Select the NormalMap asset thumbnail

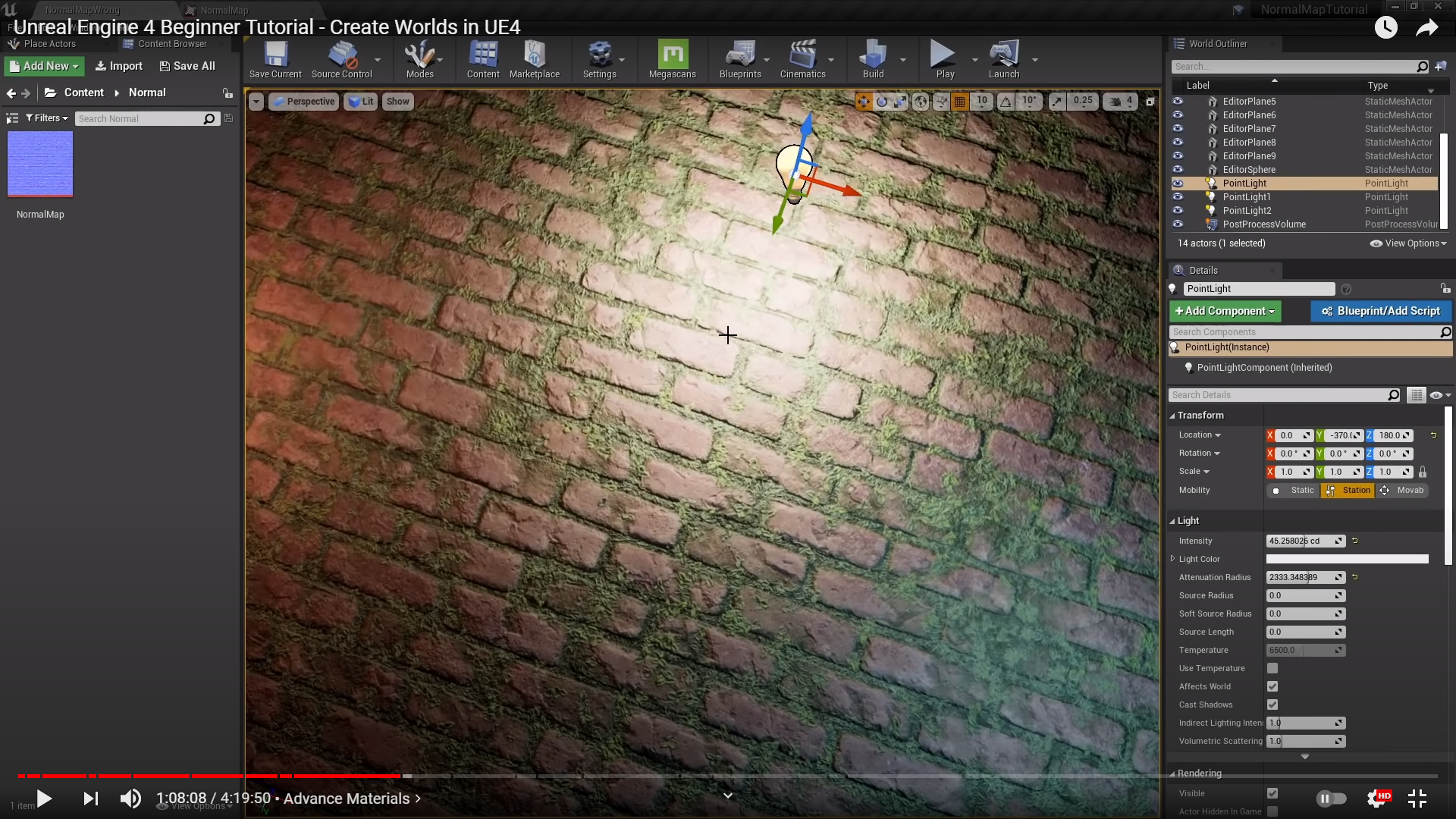[40, 164]
